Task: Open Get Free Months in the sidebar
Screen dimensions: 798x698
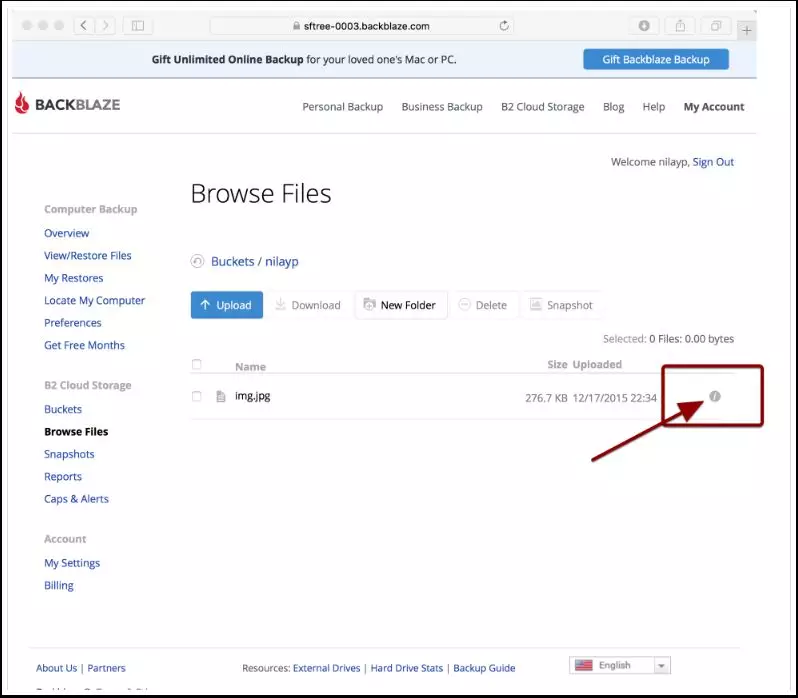Action: 84,345
